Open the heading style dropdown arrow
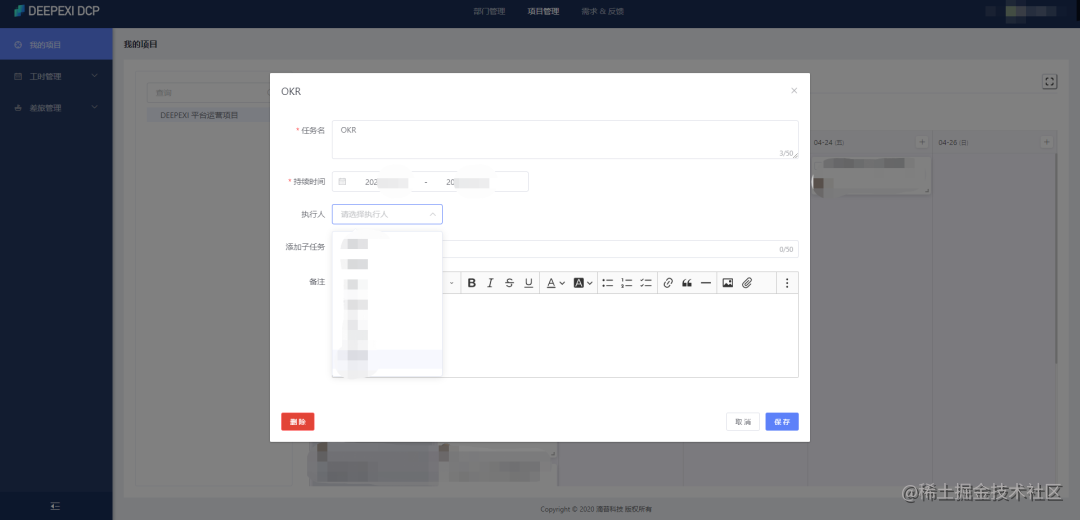 (x=452, y=283)
